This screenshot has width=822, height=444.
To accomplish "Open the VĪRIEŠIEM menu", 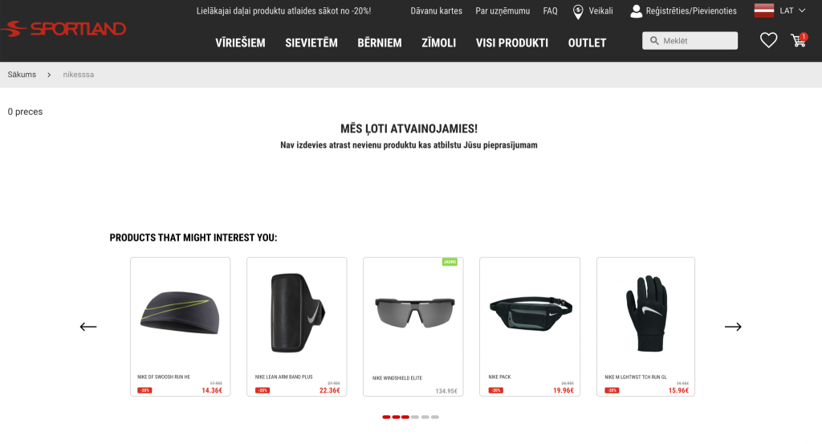I will 240,43.
